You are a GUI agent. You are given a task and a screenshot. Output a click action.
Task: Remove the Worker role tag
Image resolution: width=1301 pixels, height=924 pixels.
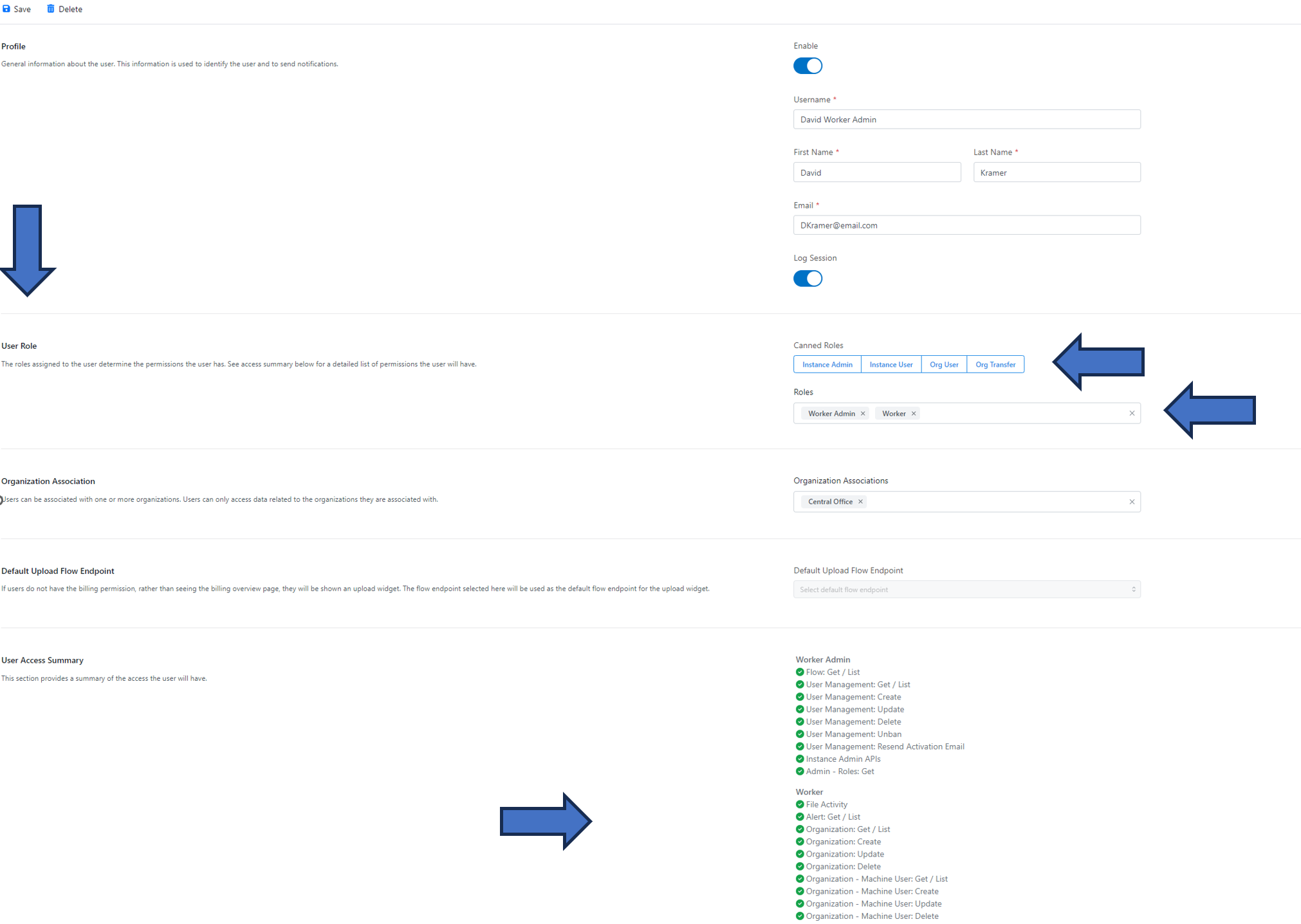(914, 414)
